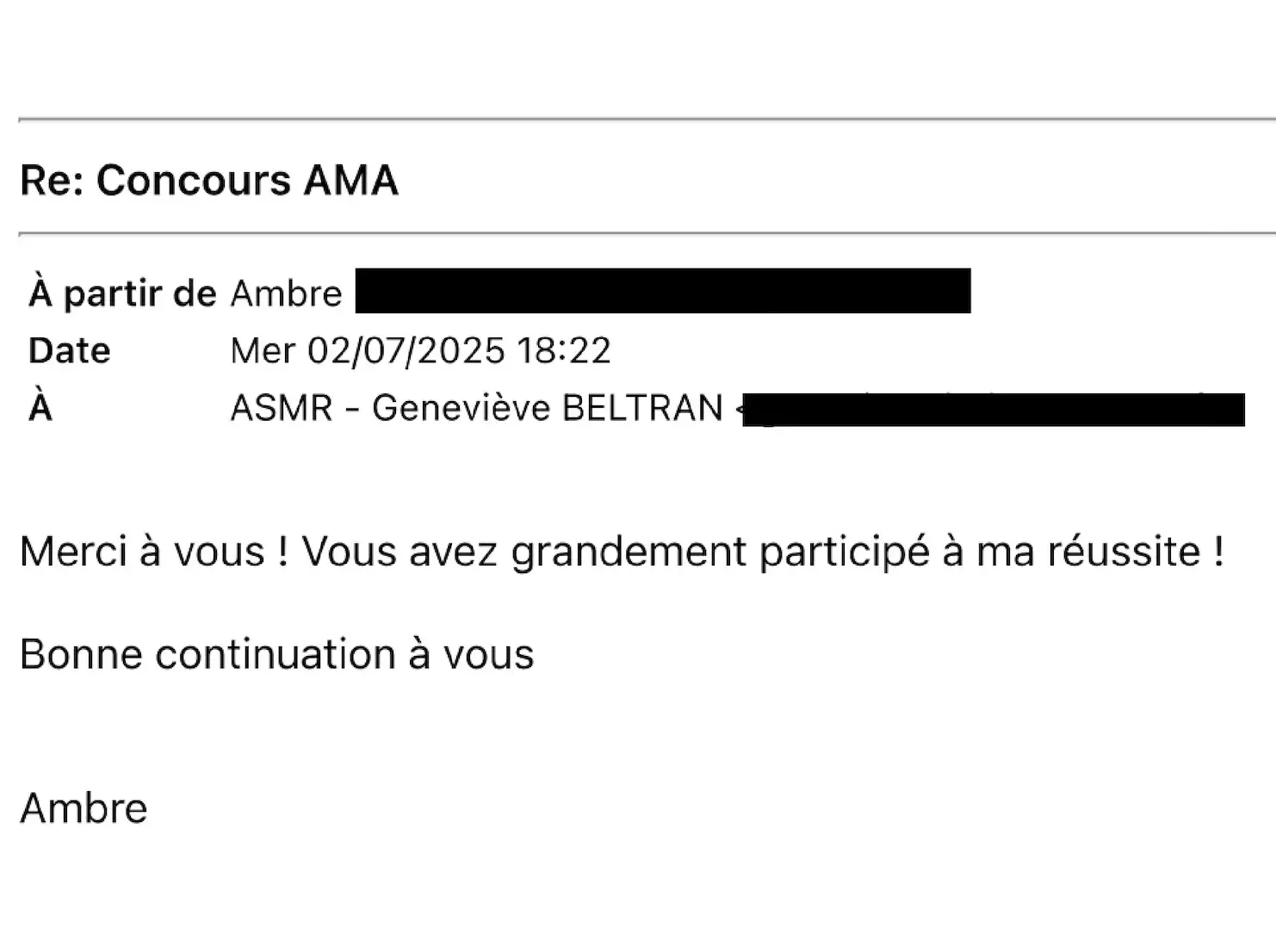Click "Merci à vous !" in the body
The height and width of the screenshot is (952, 1276).
click(153, 552)
